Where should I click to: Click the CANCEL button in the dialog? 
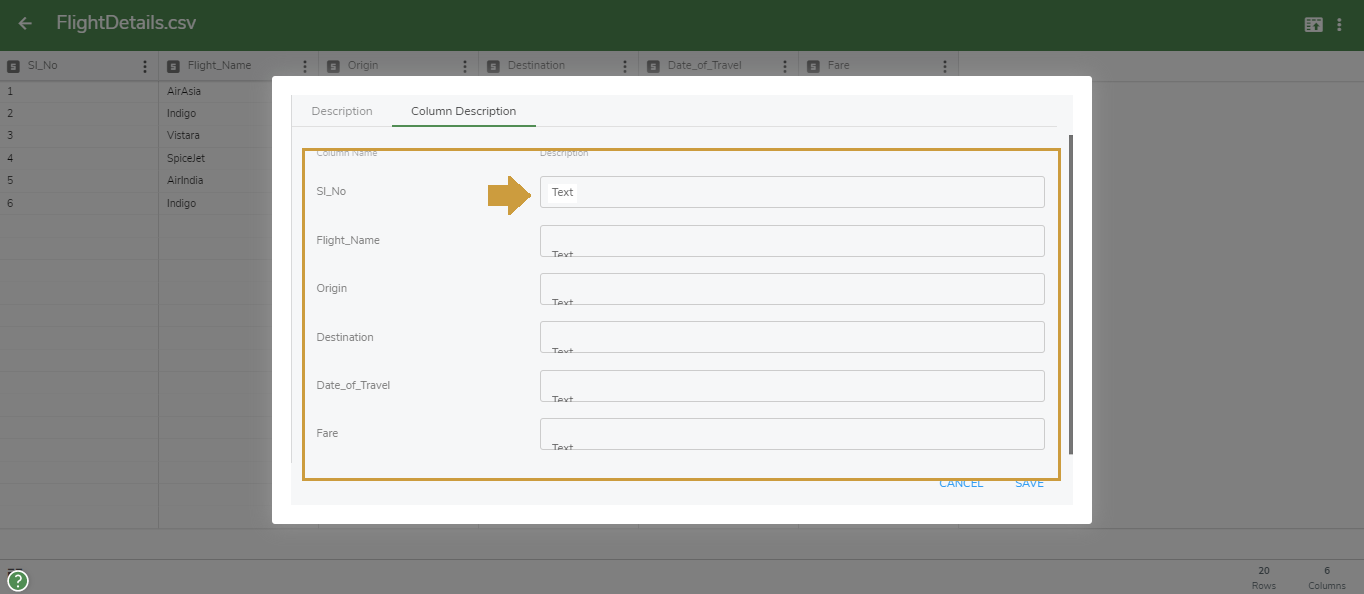tap(960, 482)
